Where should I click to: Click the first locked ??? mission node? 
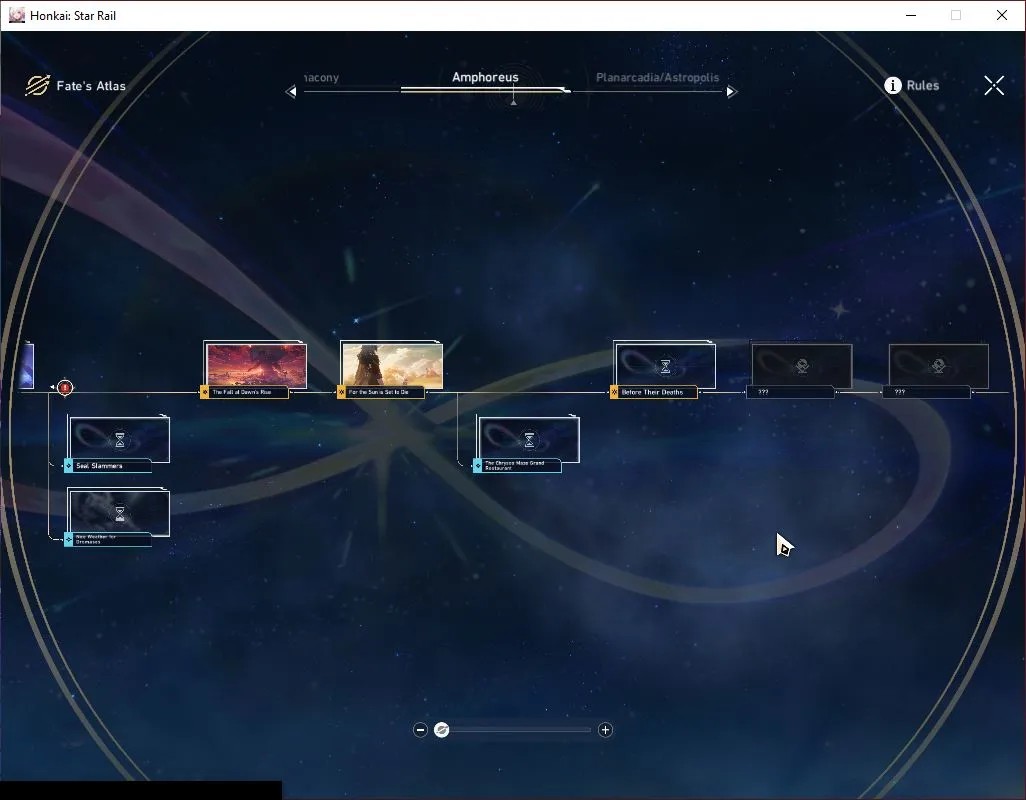tap(802, 370)
